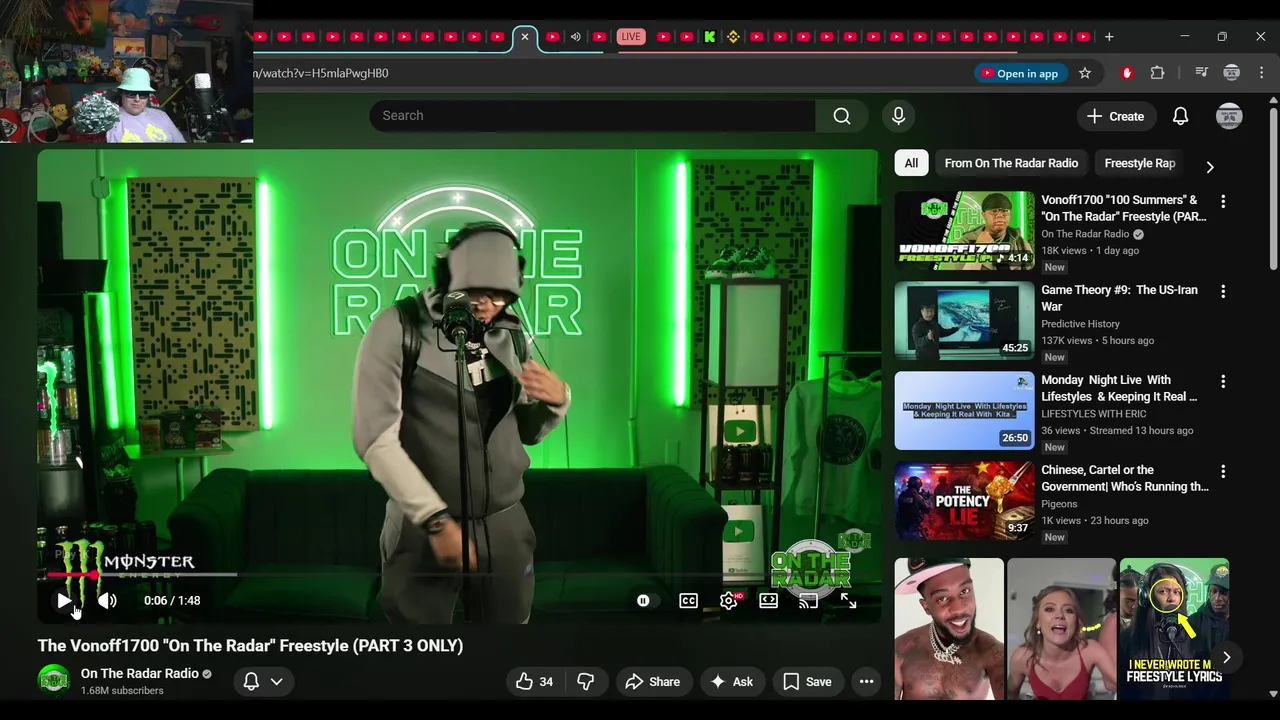The height and width of the screenshot is (720, 1280).
Task: Dislike the video with thumbs down
Action: coord(586,682)
